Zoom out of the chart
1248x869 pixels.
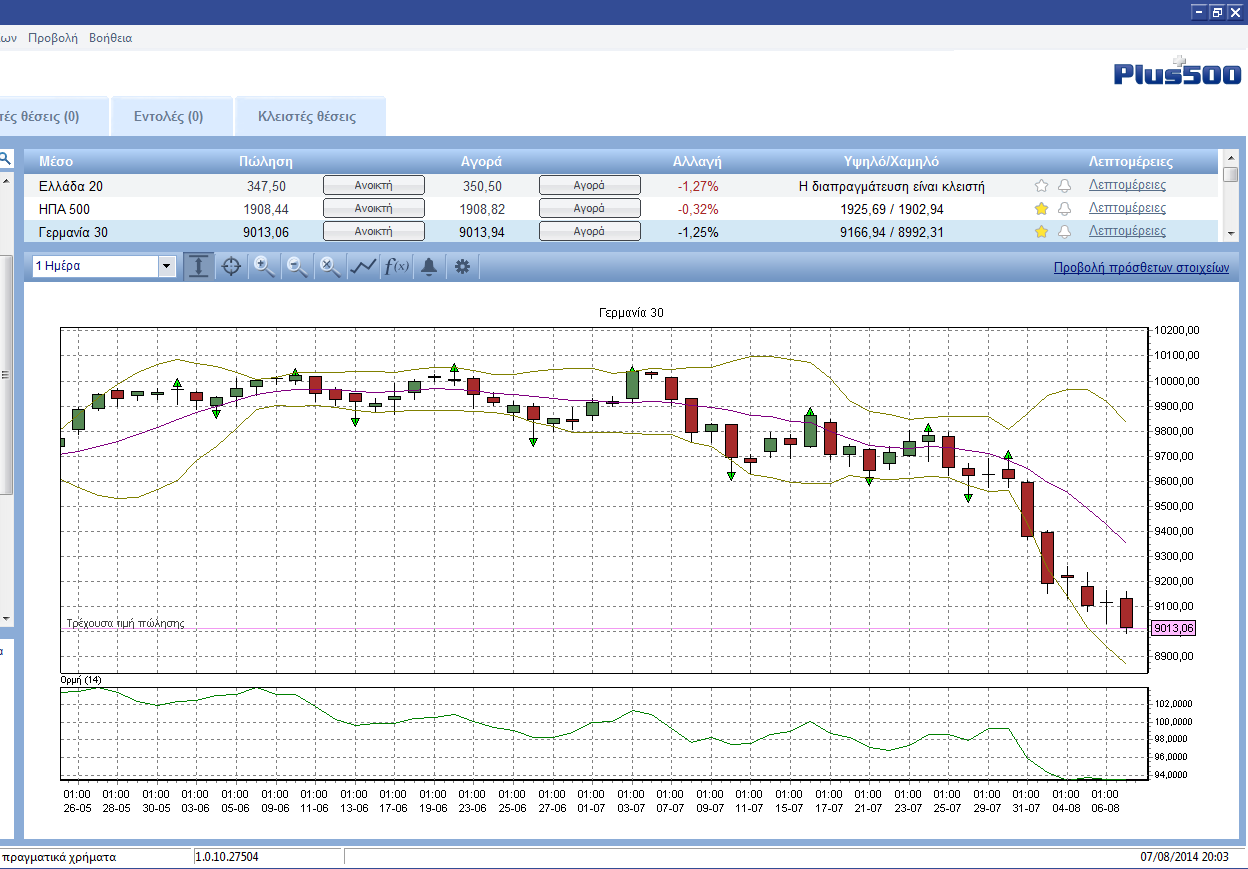click(297, 267)
